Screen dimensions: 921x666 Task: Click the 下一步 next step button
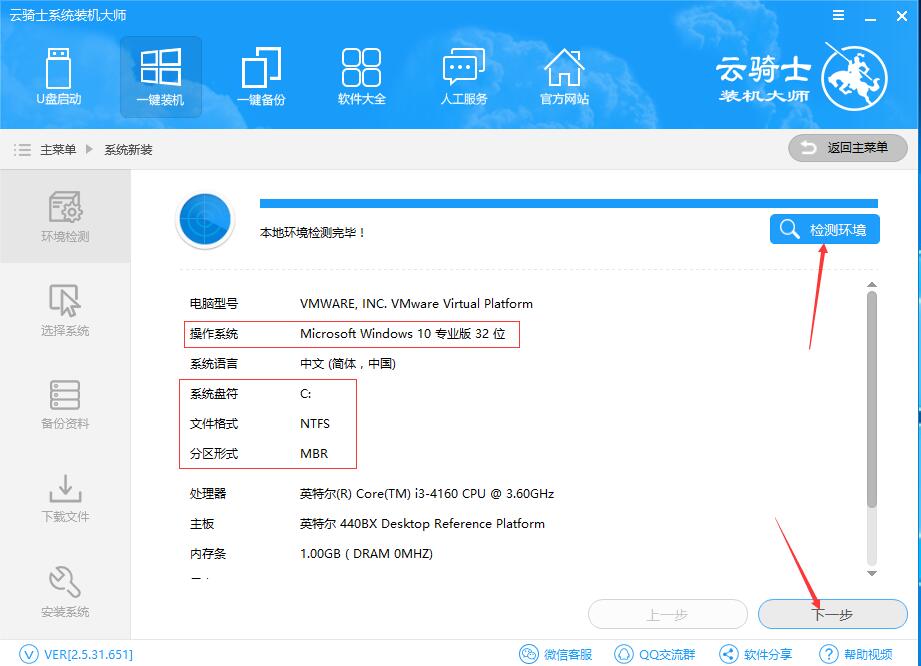point(833,614)
